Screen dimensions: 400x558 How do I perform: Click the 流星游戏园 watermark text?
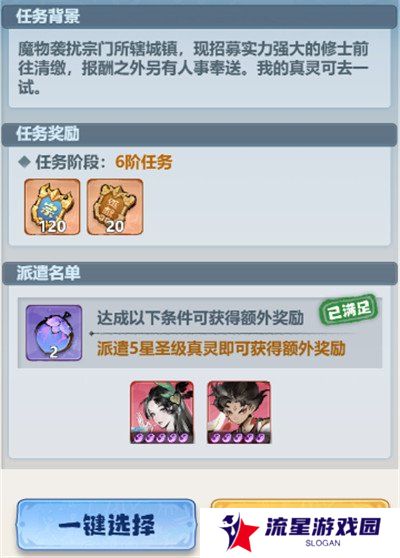pyautogui.click(x=323, y=526)
